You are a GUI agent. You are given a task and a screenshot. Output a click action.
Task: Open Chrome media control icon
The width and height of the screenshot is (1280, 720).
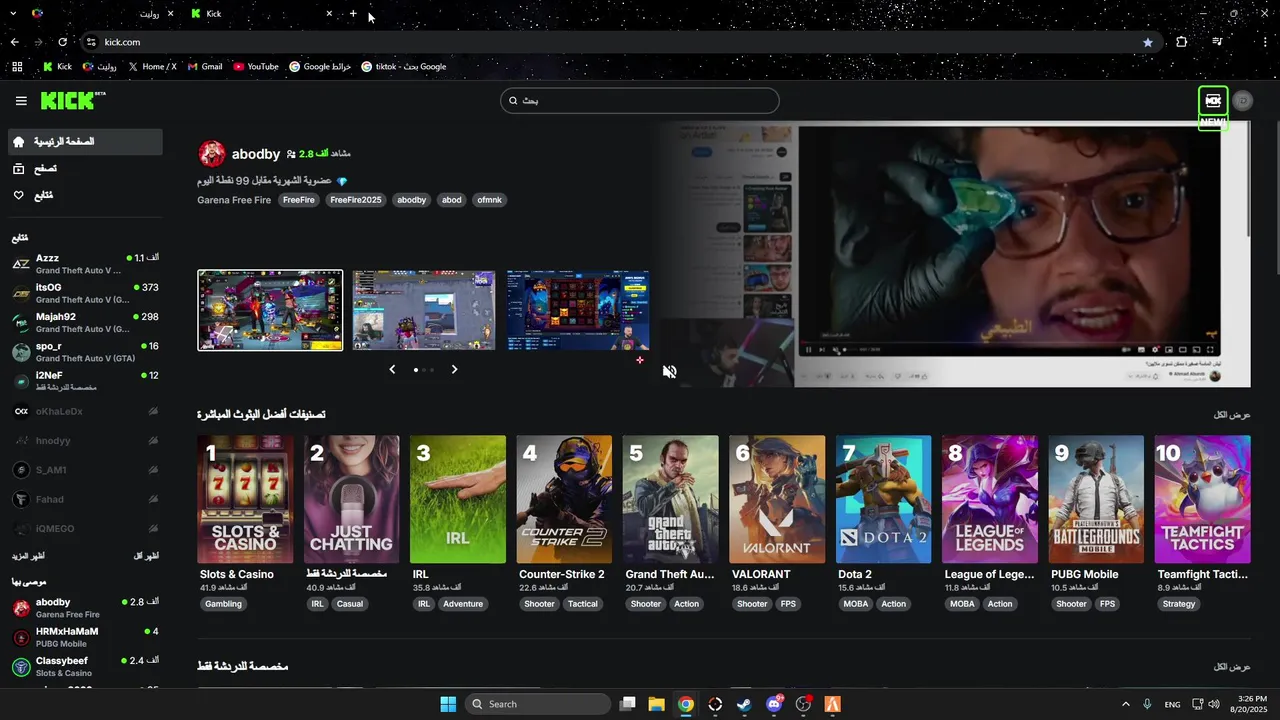click(x=1217, y=42)
